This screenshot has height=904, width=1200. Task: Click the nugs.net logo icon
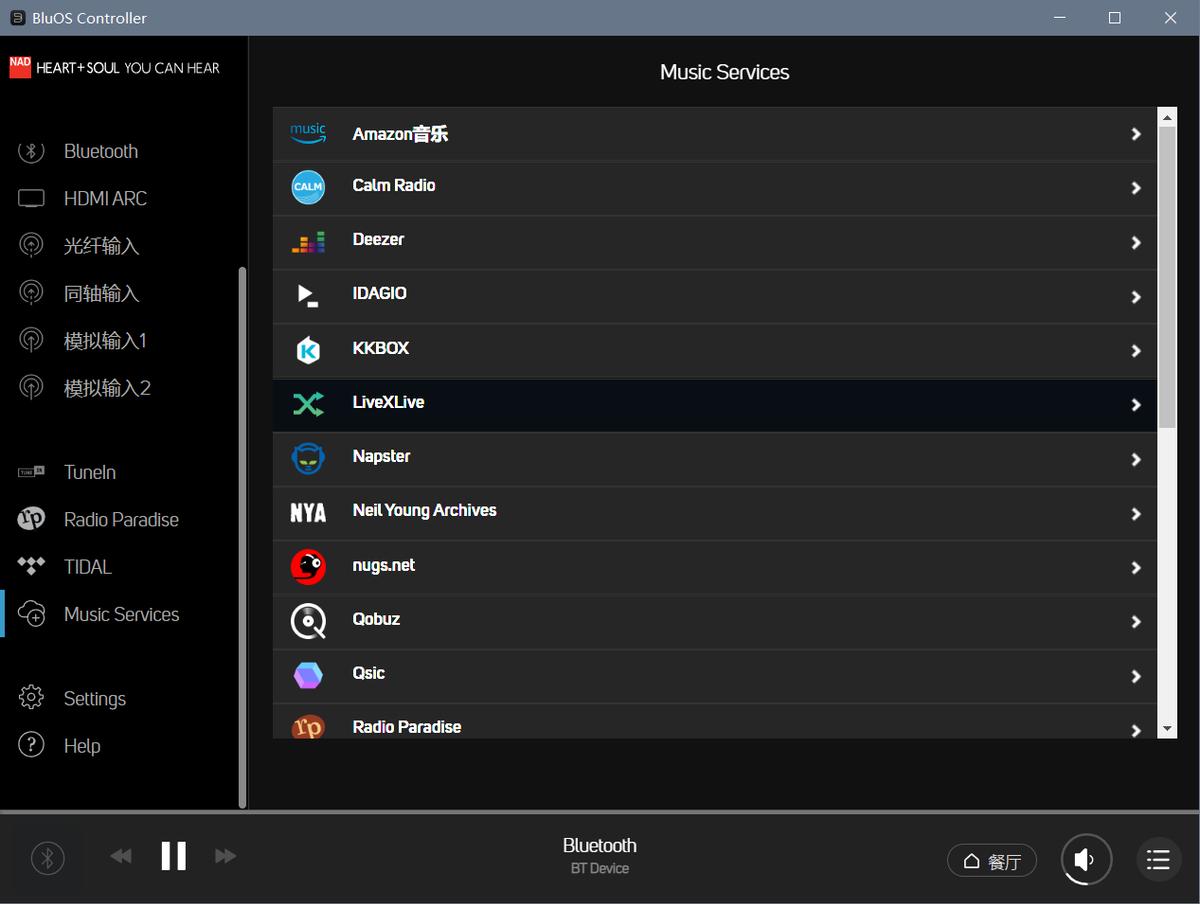(x=308, y=567)
